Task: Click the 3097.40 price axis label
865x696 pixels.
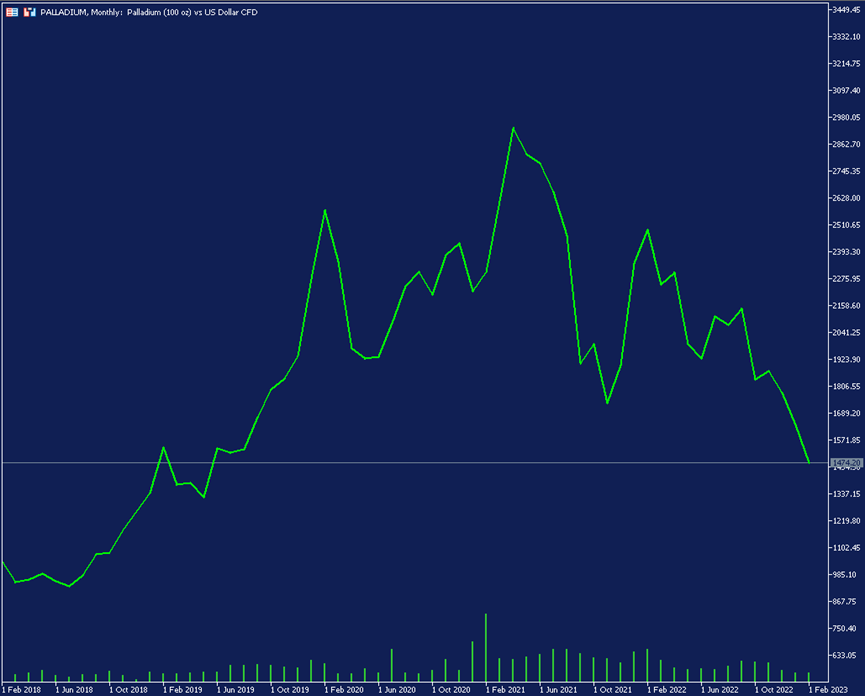Action: [x=846, y=90]
